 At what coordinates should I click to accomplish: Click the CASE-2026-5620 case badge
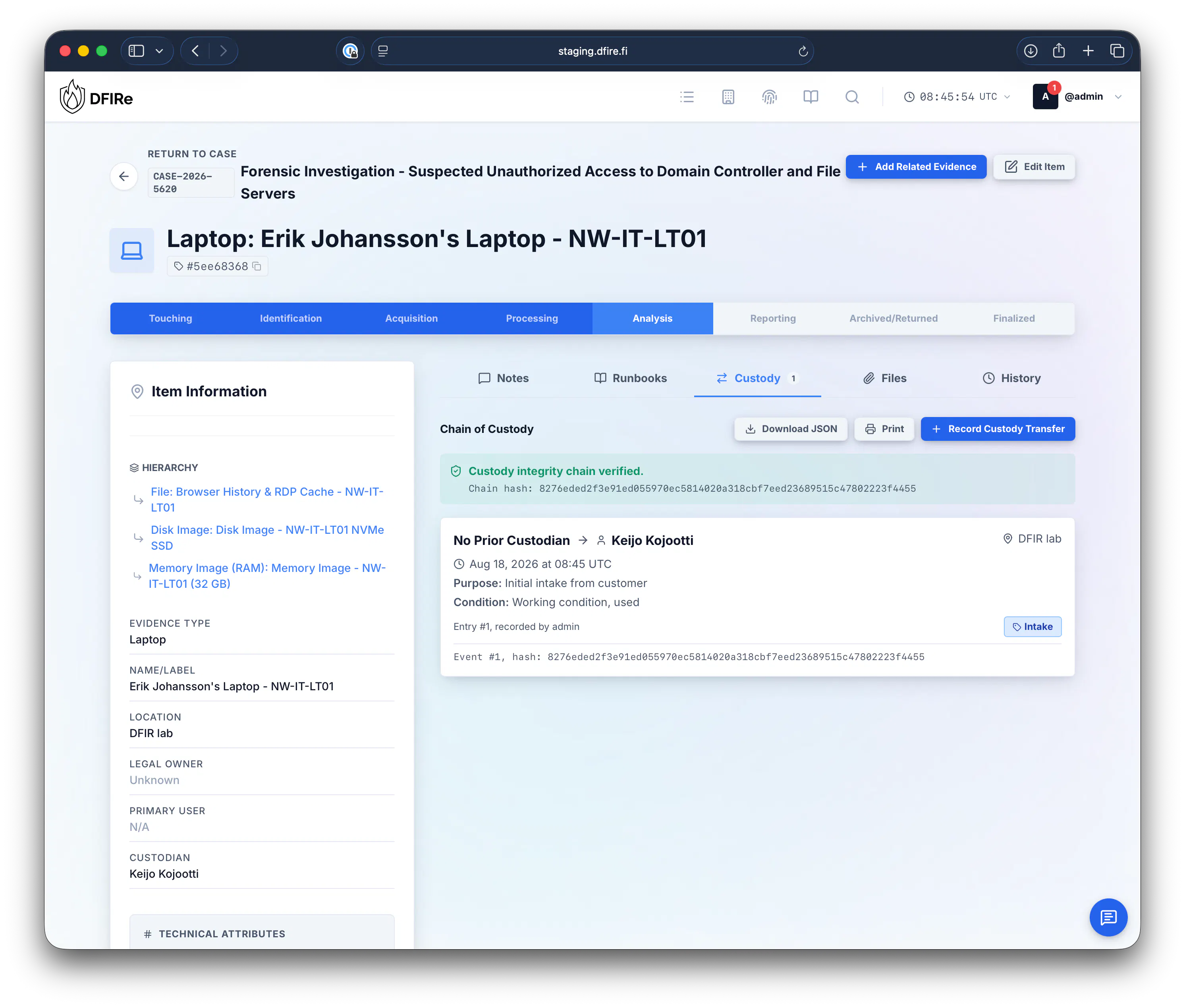pyautogui.click(x=191, y=182)
